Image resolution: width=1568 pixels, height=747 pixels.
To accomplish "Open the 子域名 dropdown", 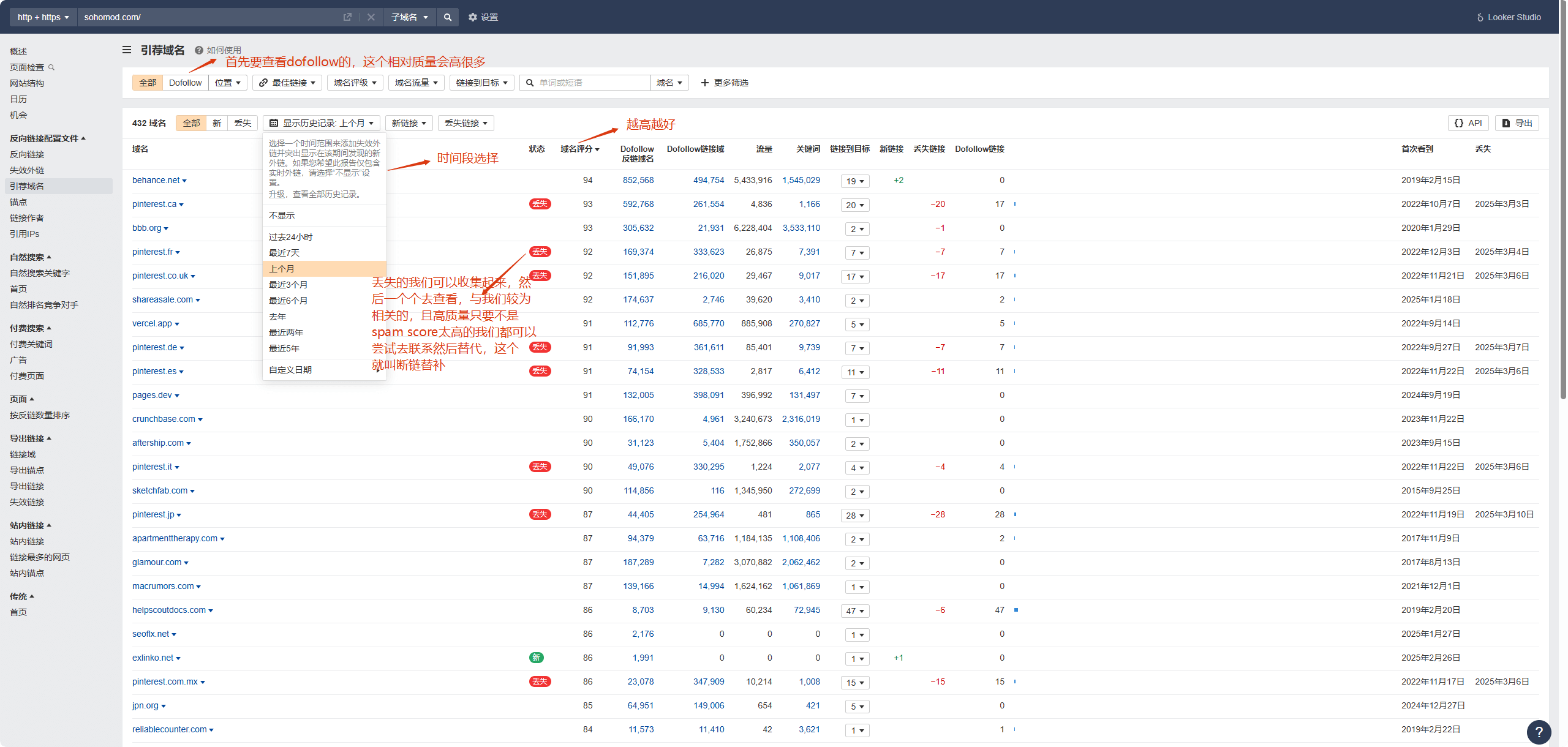I will (x=409, y=17).
